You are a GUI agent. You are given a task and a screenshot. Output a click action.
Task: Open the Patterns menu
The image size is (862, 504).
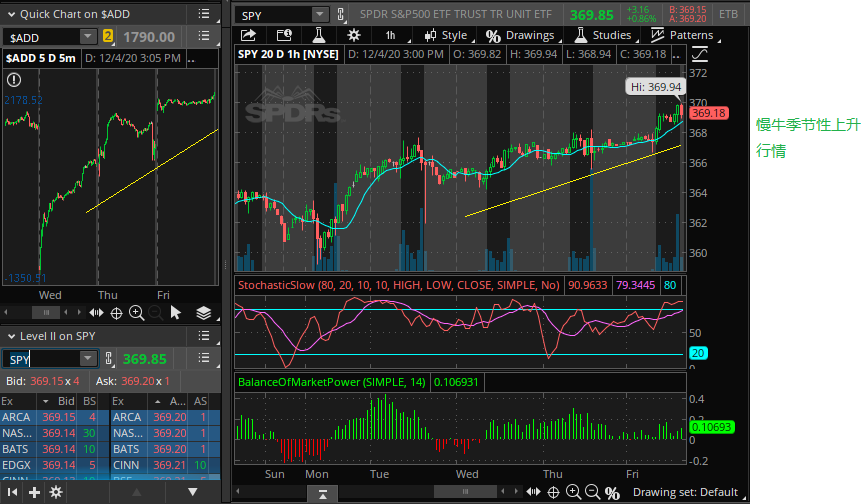pos(684,35)
